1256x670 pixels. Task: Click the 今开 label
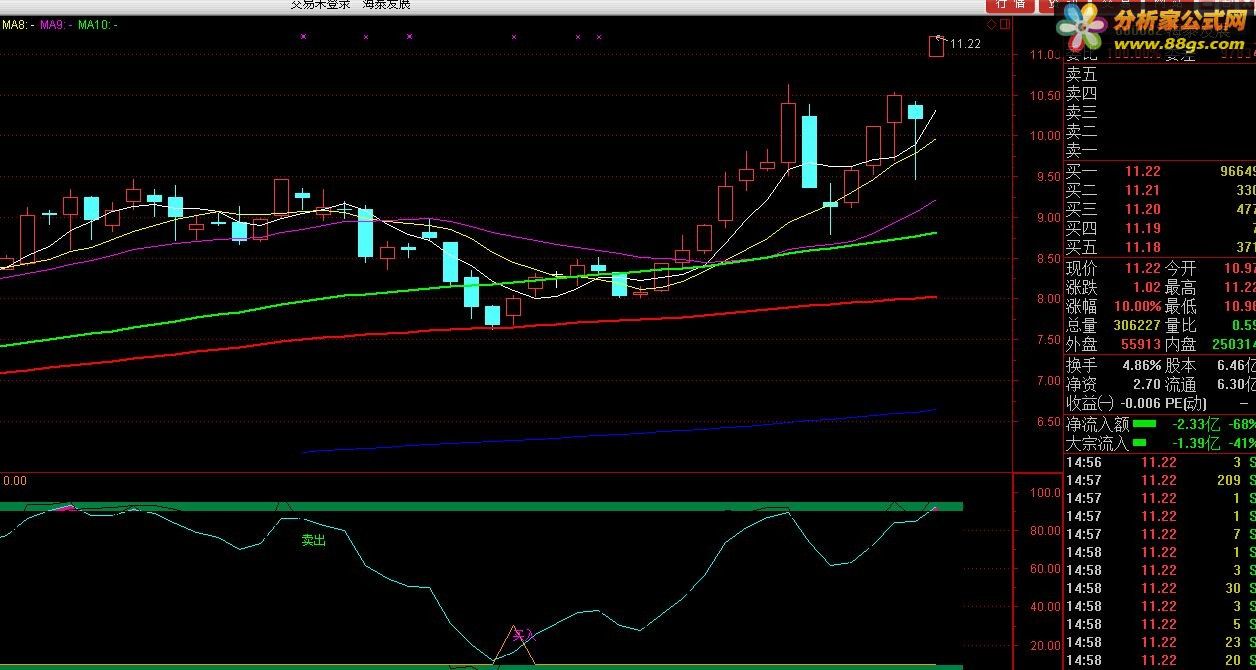[x=1181, y=269]
